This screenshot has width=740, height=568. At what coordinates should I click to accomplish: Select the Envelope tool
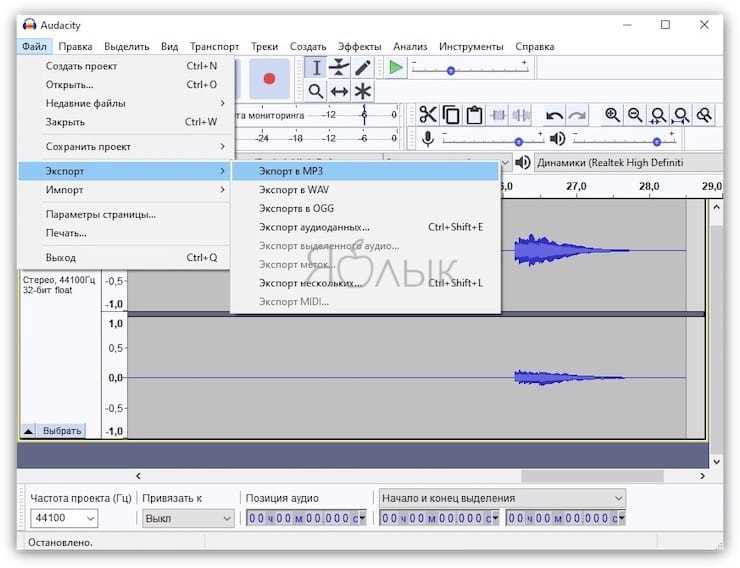[339, 68]
